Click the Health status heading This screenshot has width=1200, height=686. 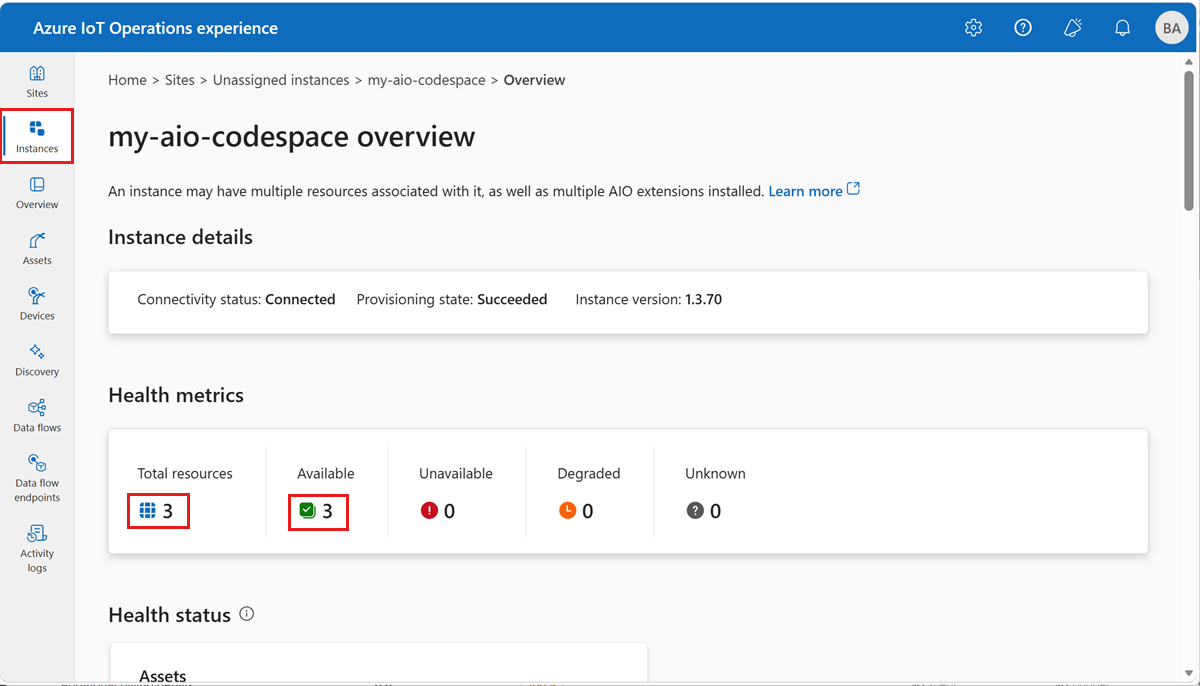(170, 615)
